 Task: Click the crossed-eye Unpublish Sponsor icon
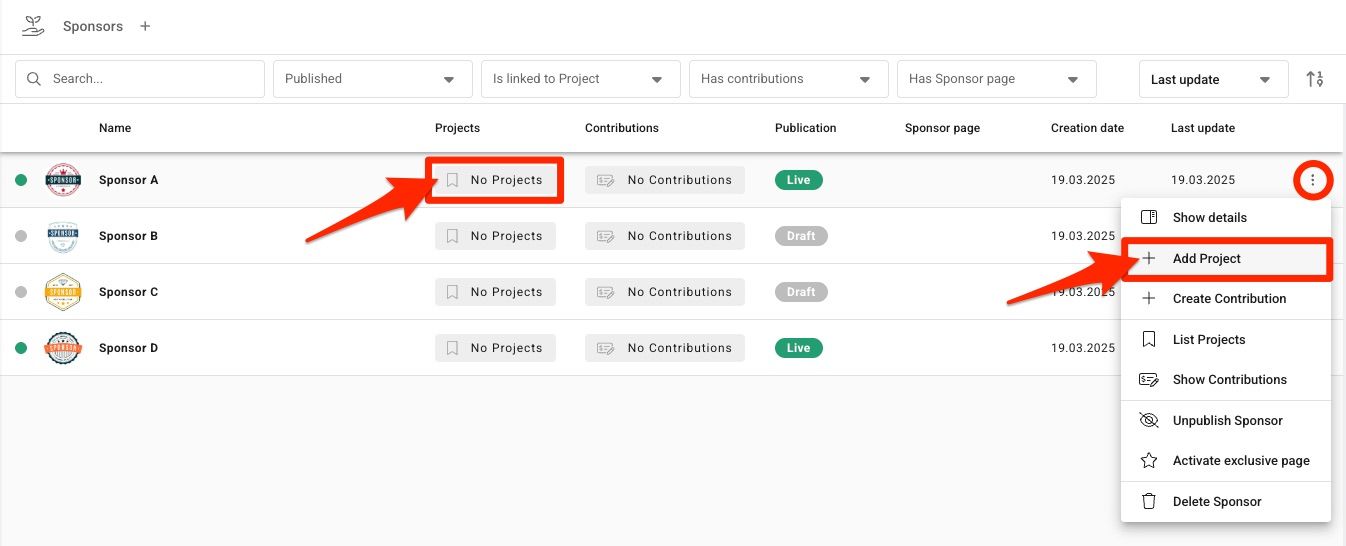(x=1149, y=420)
